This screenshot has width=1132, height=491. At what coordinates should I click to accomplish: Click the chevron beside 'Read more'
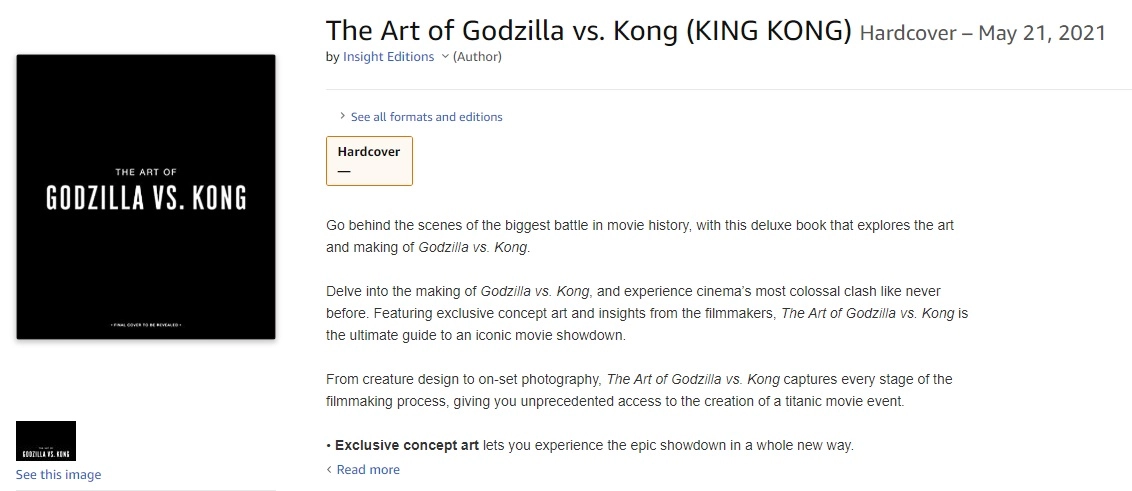tap(330, 469)
